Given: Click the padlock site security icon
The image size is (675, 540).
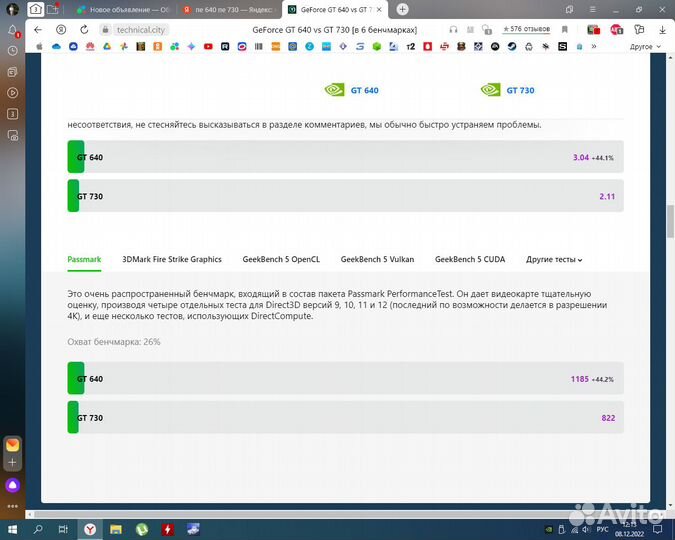Looking at the screenshot, I should click(x=105, y=30).
